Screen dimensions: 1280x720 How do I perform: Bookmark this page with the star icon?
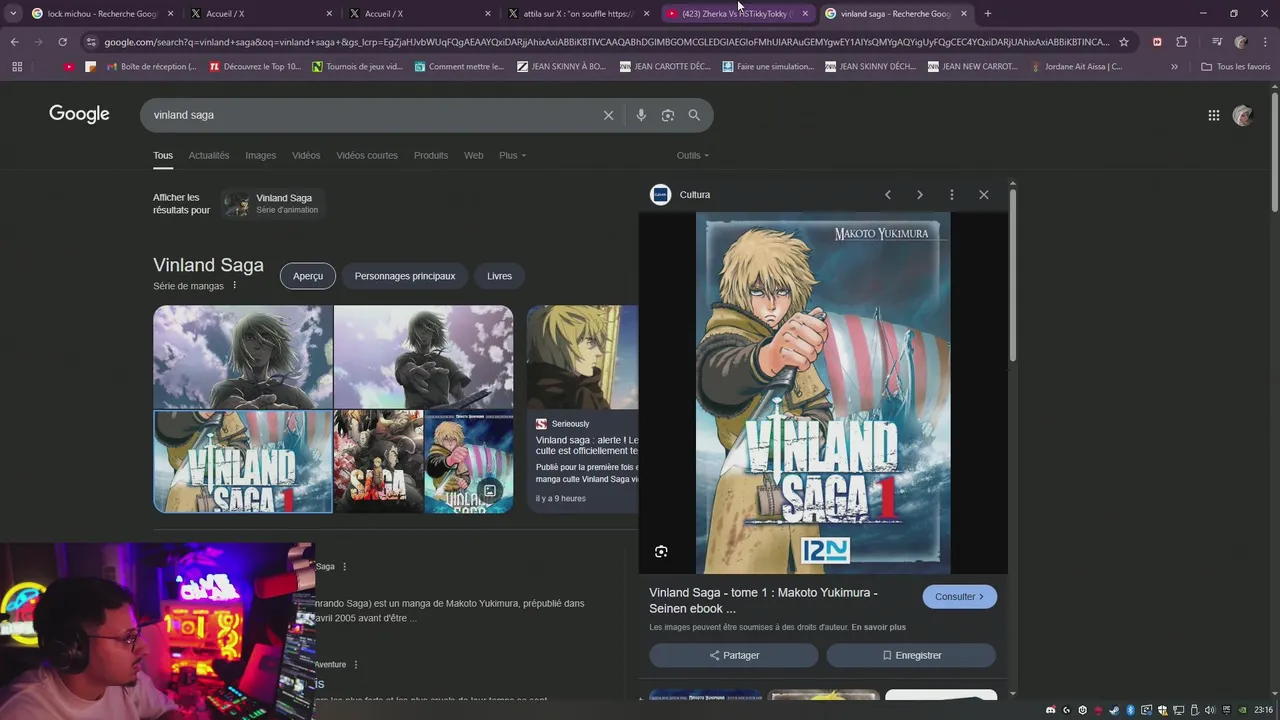1124,42
